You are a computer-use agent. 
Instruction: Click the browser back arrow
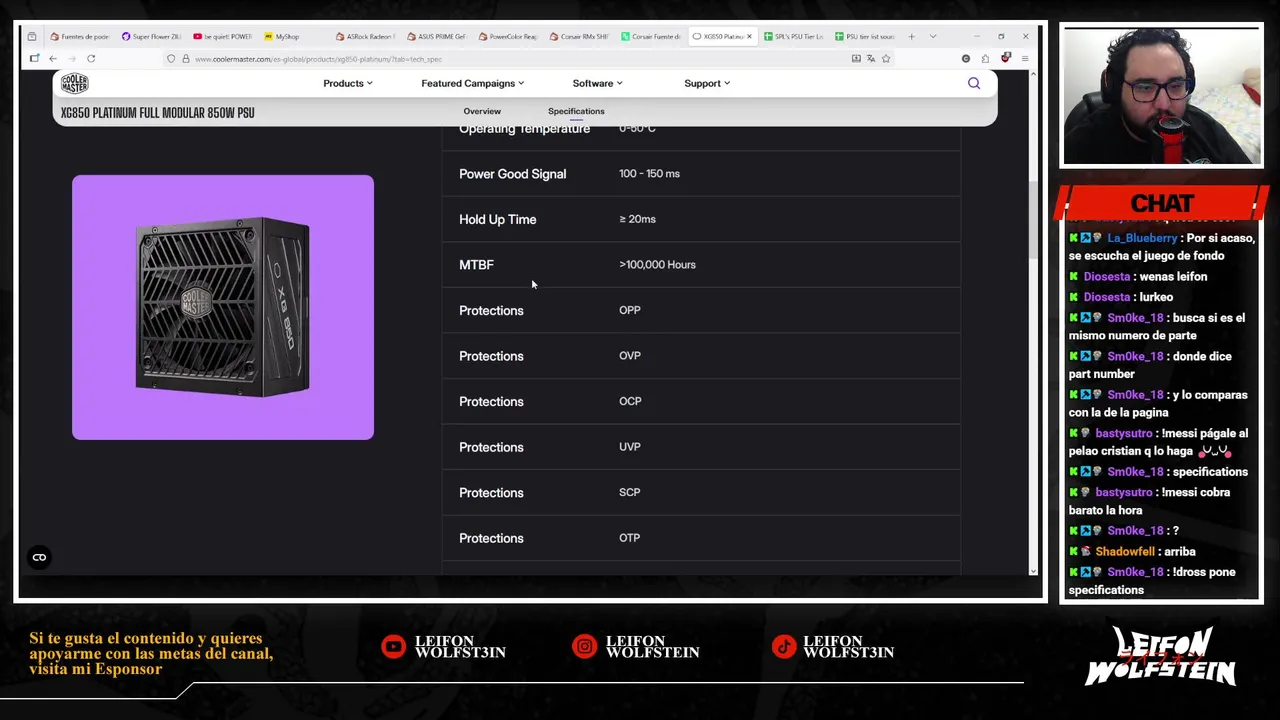point(53,59)
